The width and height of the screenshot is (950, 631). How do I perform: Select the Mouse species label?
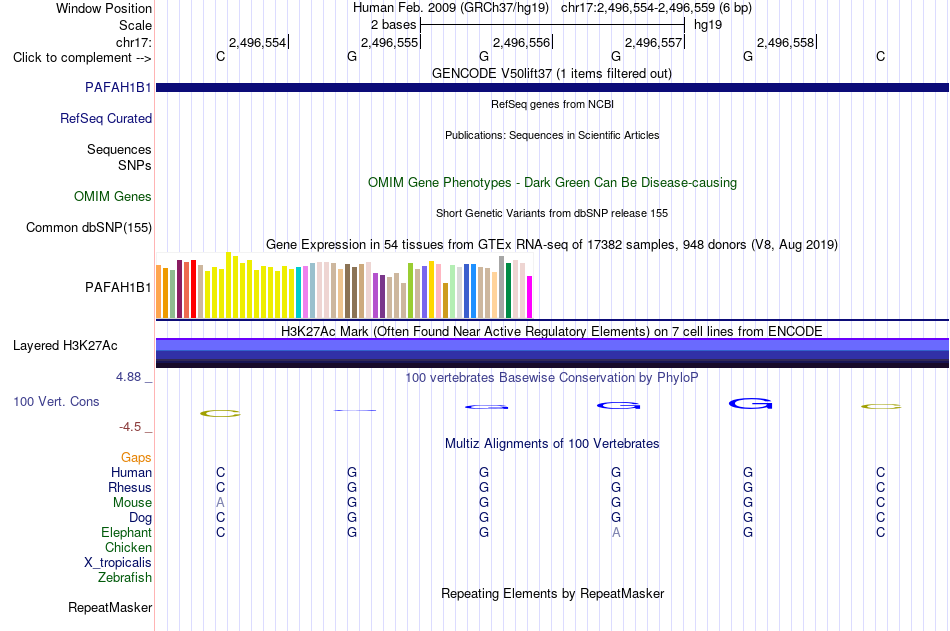132,502
